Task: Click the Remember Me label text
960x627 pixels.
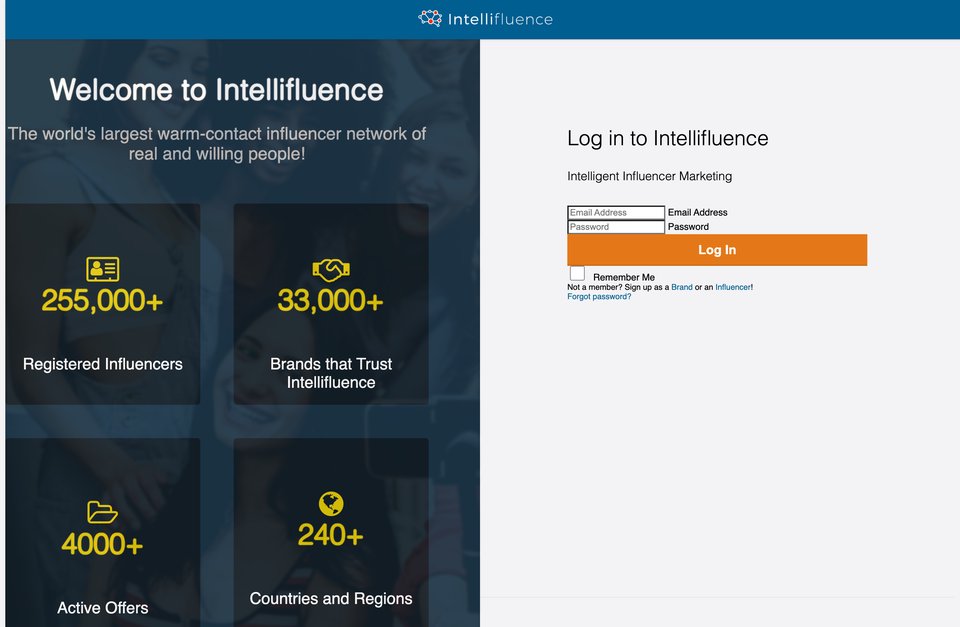Action: (x=624, y=277)
